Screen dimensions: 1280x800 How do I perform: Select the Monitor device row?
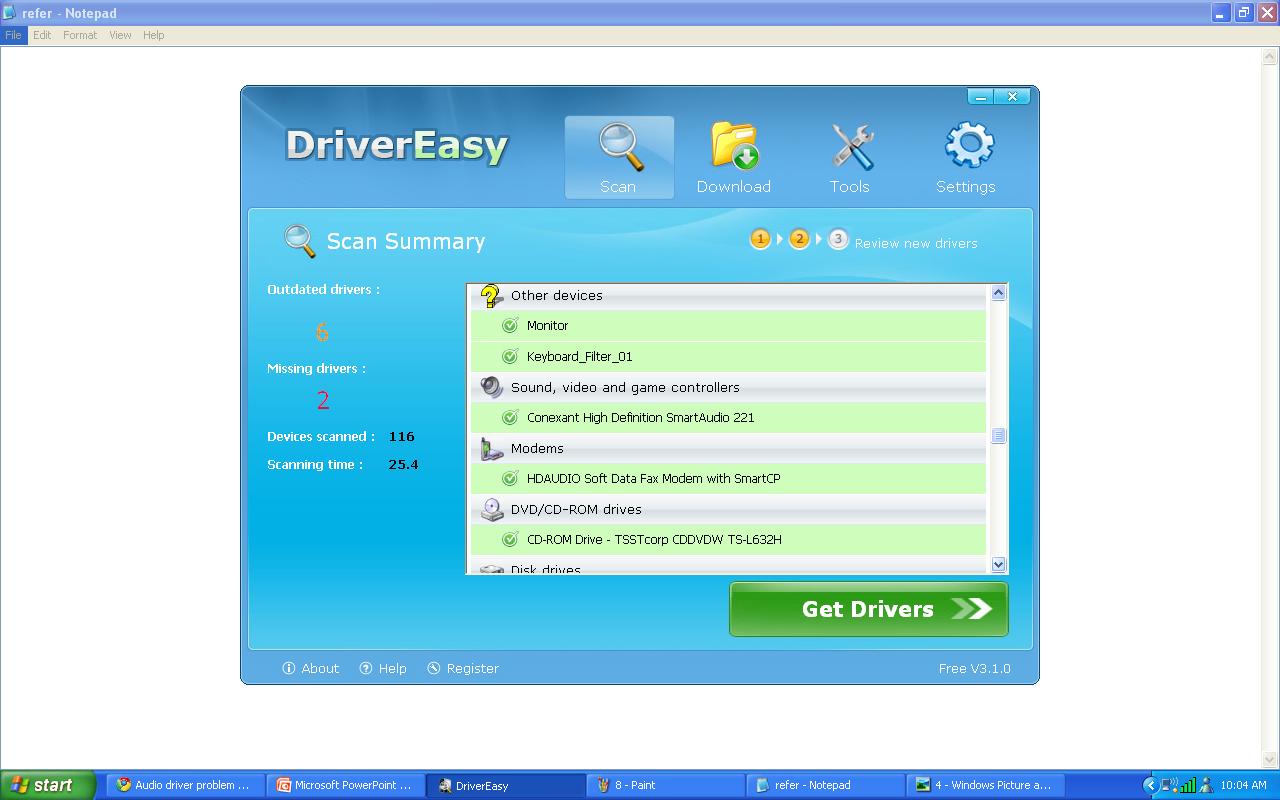729,326
